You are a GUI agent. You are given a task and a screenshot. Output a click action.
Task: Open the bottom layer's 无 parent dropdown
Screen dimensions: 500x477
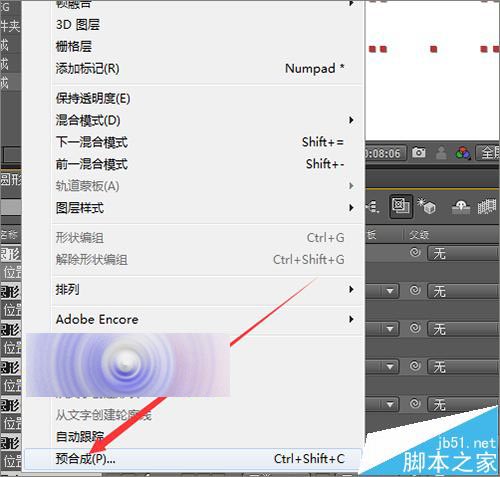[463, 405]
